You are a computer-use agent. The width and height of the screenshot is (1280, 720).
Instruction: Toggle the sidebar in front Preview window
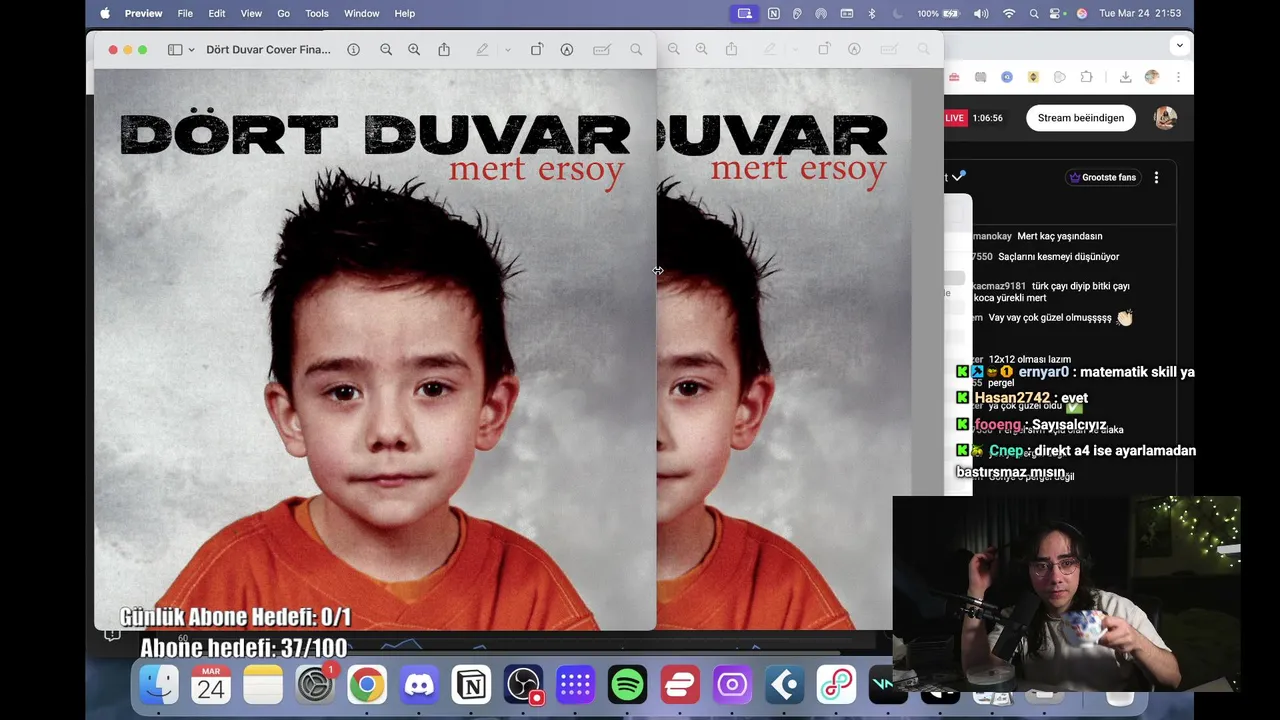(174, 49)
